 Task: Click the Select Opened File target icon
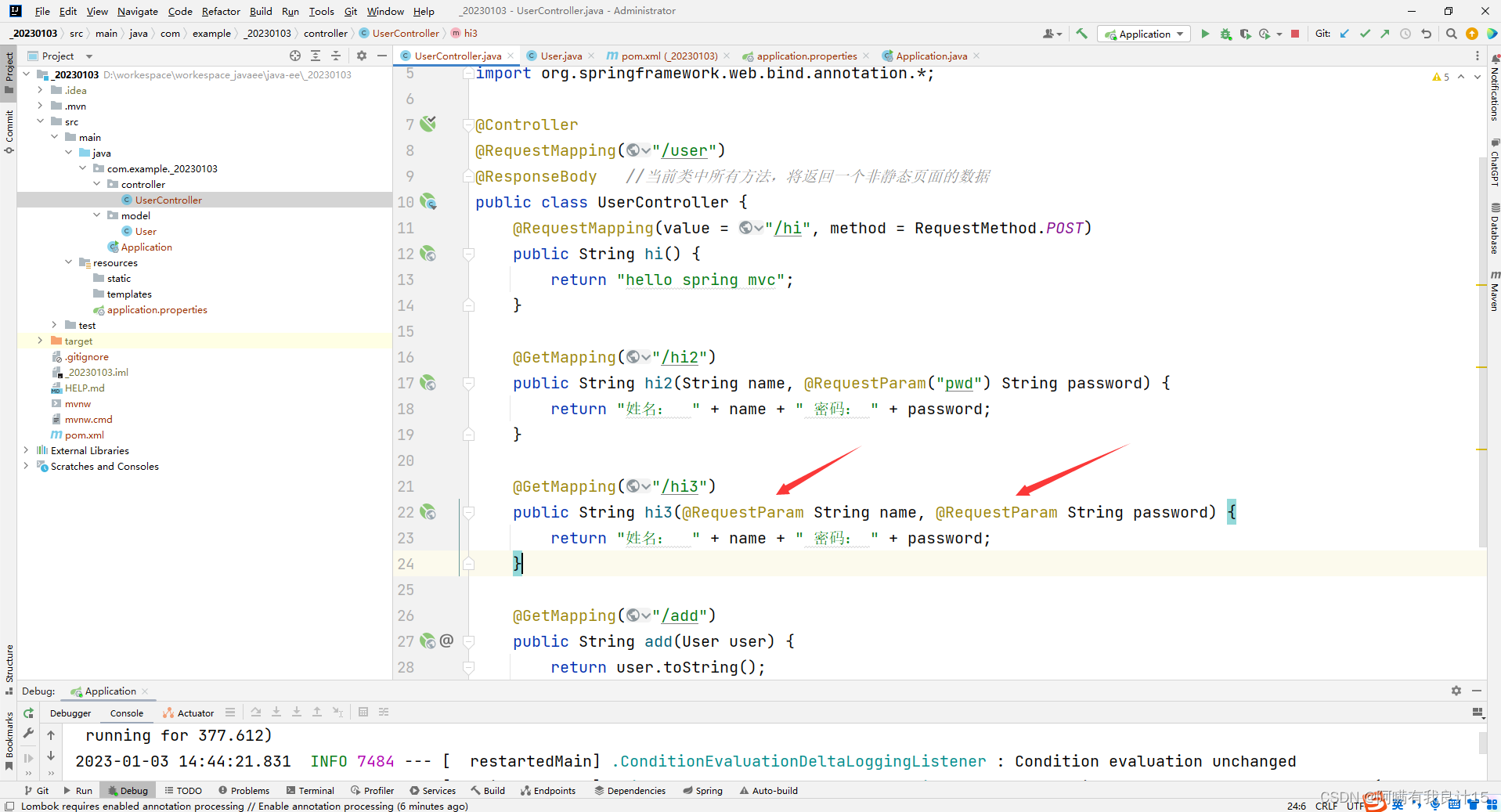coord(294,56)
